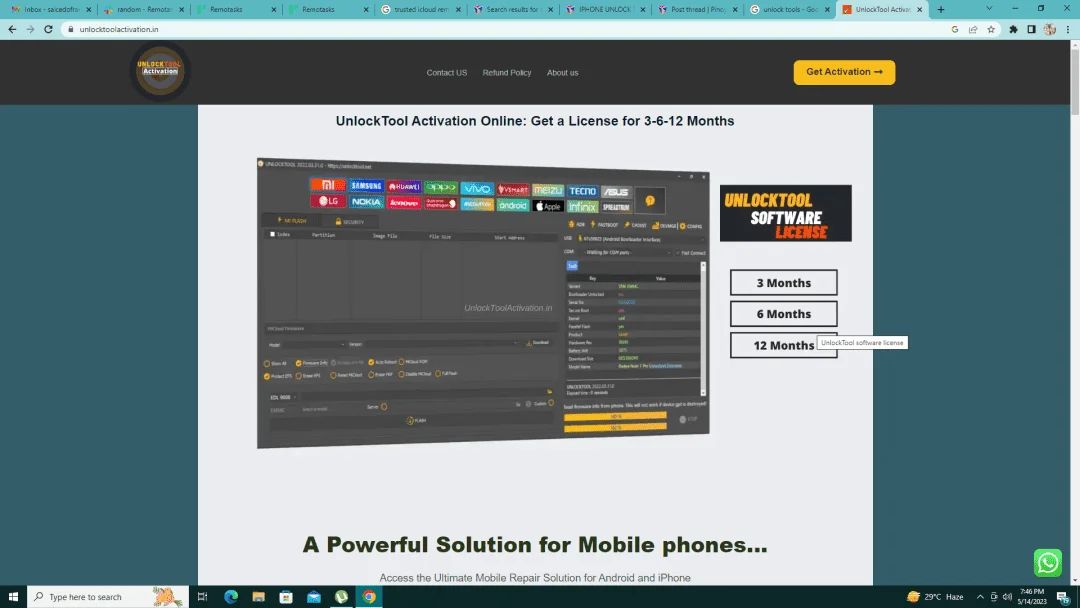The image size is (1080, 608).
Task: Open File Explorer from the taskbar
Action: coord(258,596)
